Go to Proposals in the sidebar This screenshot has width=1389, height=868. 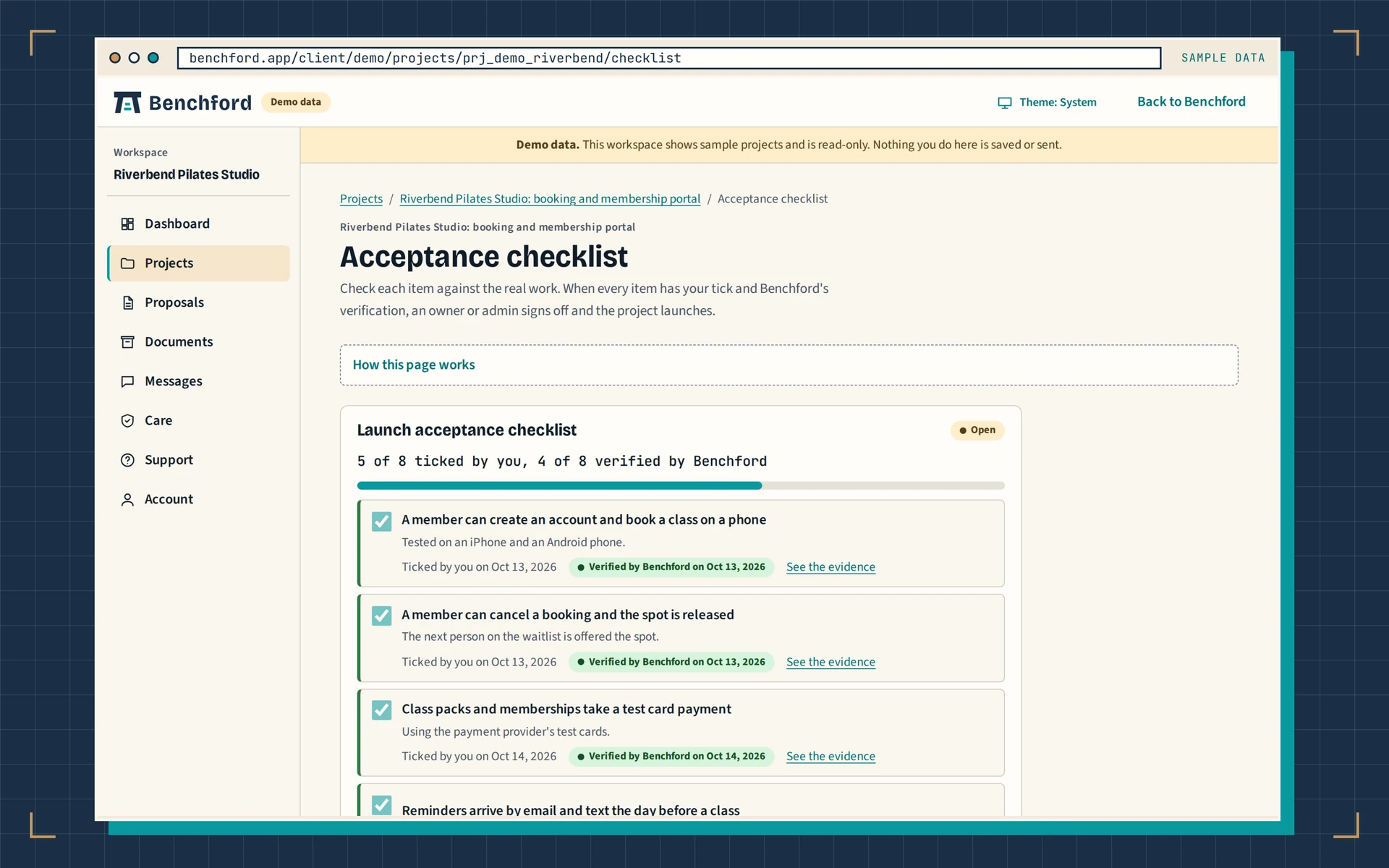pos(198,302)
